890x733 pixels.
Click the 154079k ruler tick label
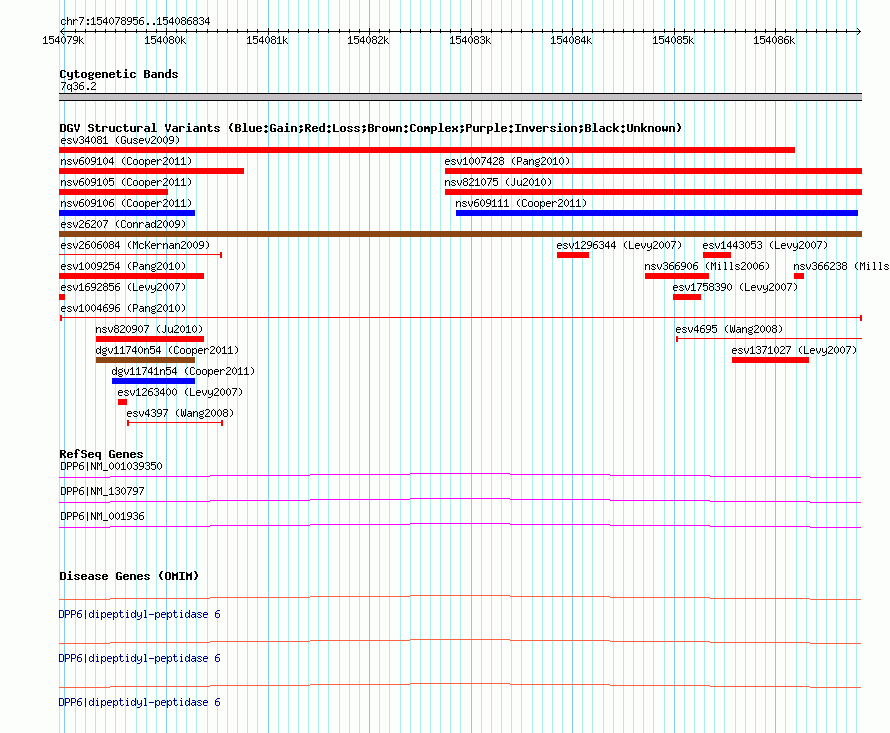(64, 40)
